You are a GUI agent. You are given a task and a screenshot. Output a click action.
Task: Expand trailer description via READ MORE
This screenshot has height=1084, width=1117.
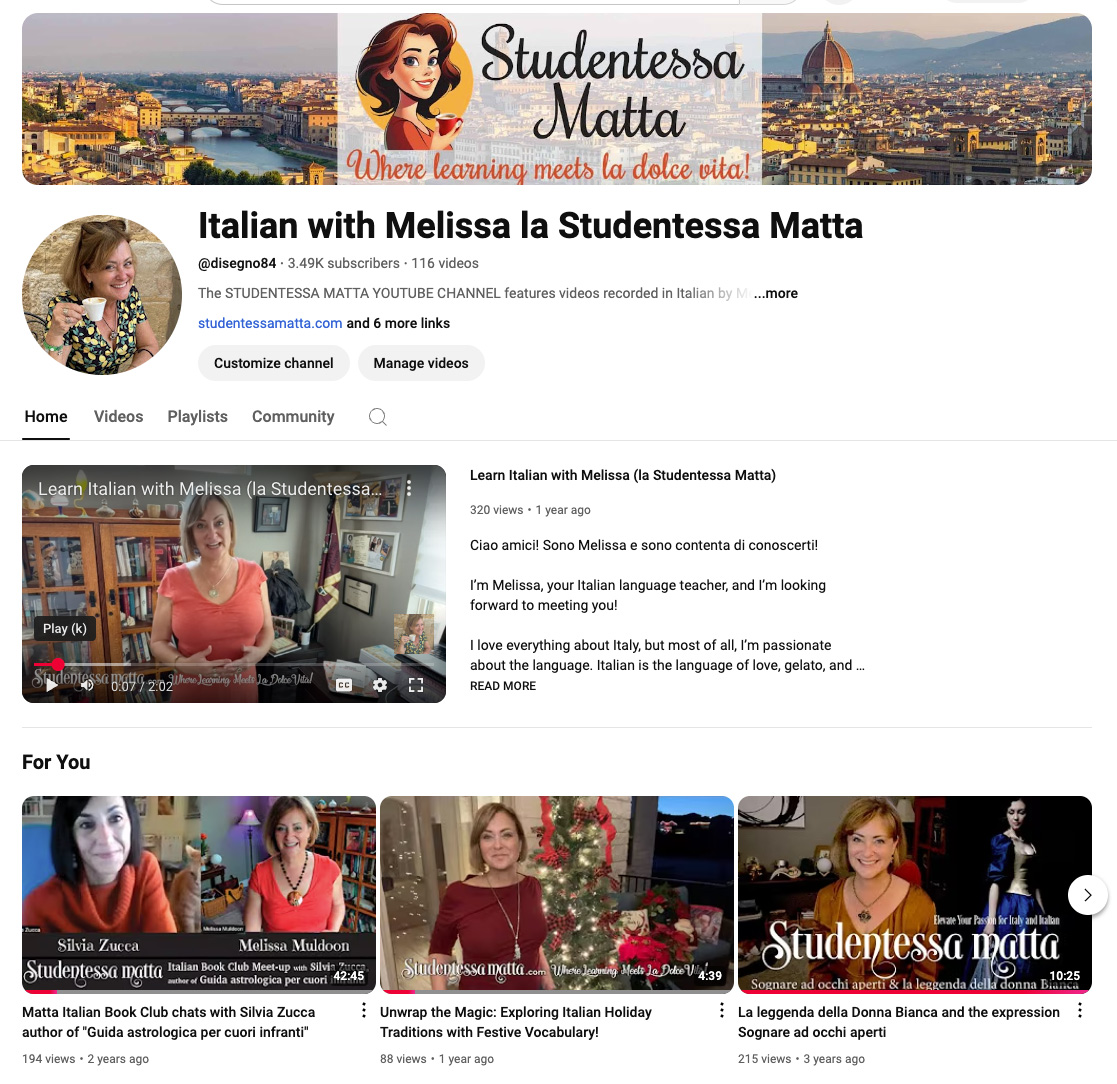pos(503,686)
